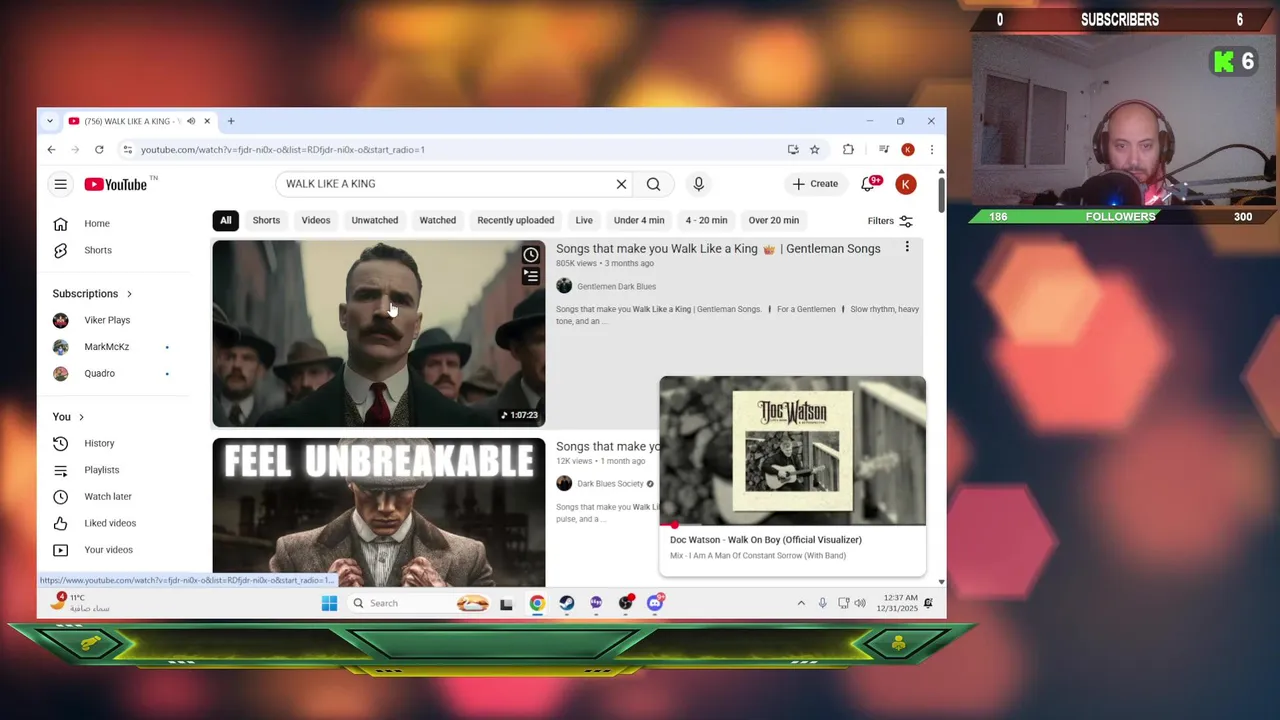1280x720 pixels.
Task: Open the Chrome tab search dropdown
Action: pos(50,121)
